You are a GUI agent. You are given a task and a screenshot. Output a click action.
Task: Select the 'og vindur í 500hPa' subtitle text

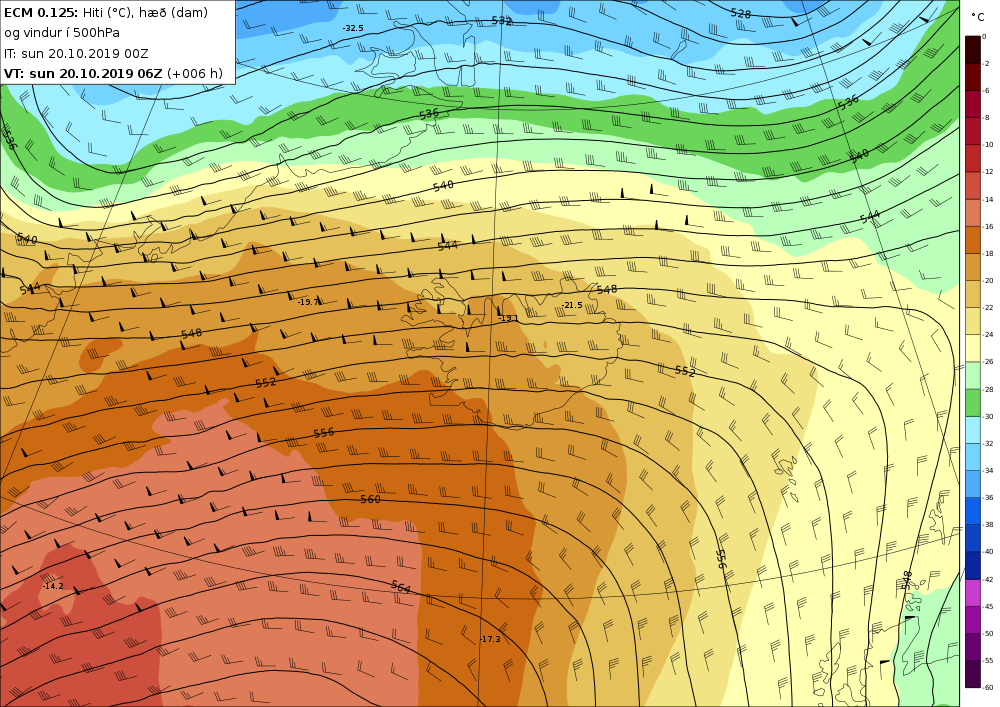(62, 33)
